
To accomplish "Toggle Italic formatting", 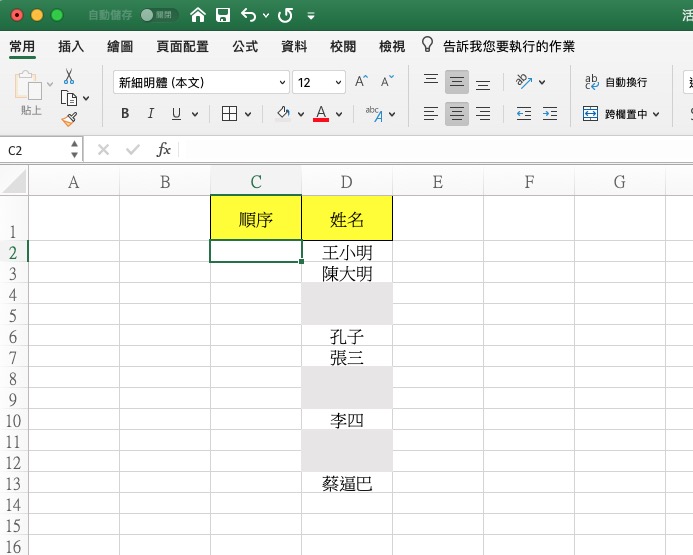I will pyautogui.click(x=151, y=114).
